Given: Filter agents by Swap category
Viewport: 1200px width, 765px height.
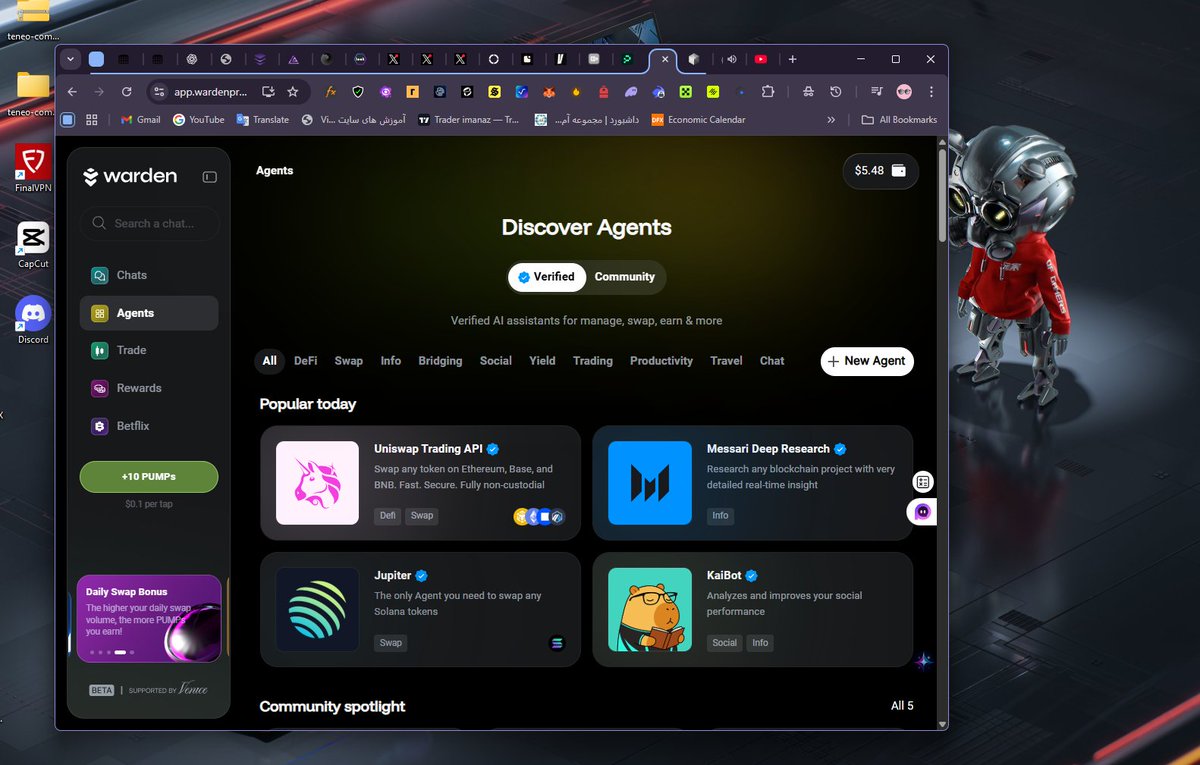Looking at the screenshot, I should [x=348, y=361].
